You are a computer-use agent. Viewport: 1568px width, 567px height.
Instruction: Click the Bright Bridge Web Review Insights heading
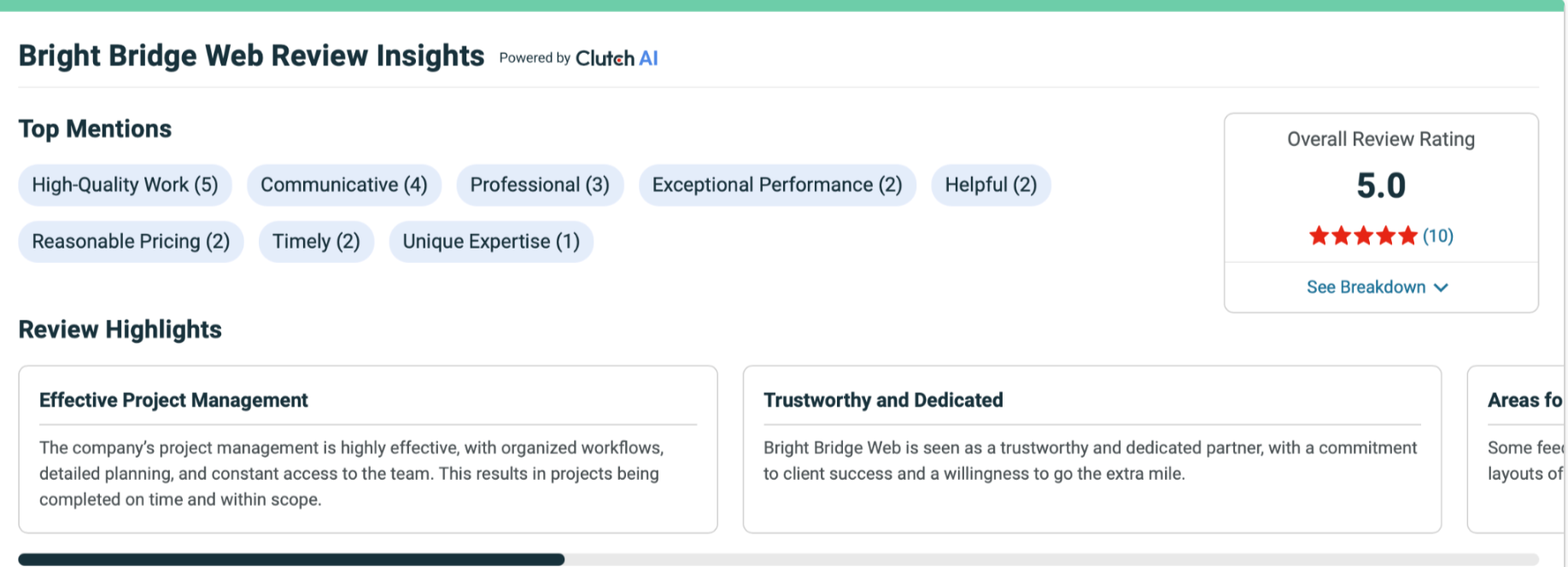coord(251,56)
